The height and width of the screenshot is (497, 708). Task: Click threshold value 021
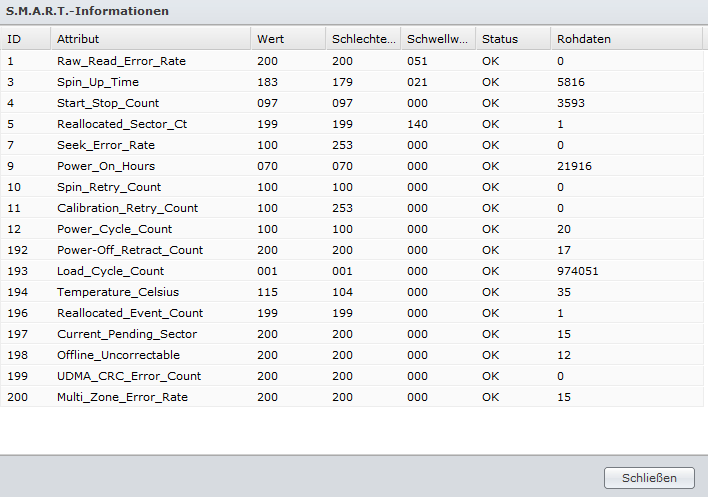417,82
